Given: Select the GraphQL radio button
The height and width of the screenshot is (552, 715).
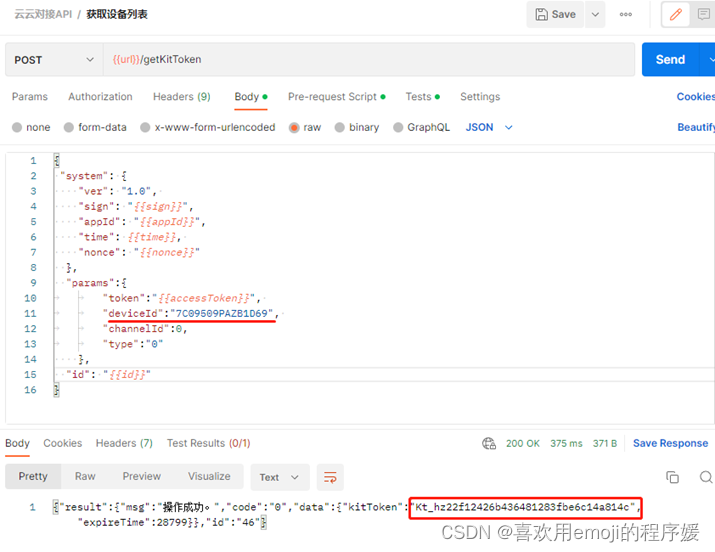Looking at the screenshot, I should [x=398, y=127].
